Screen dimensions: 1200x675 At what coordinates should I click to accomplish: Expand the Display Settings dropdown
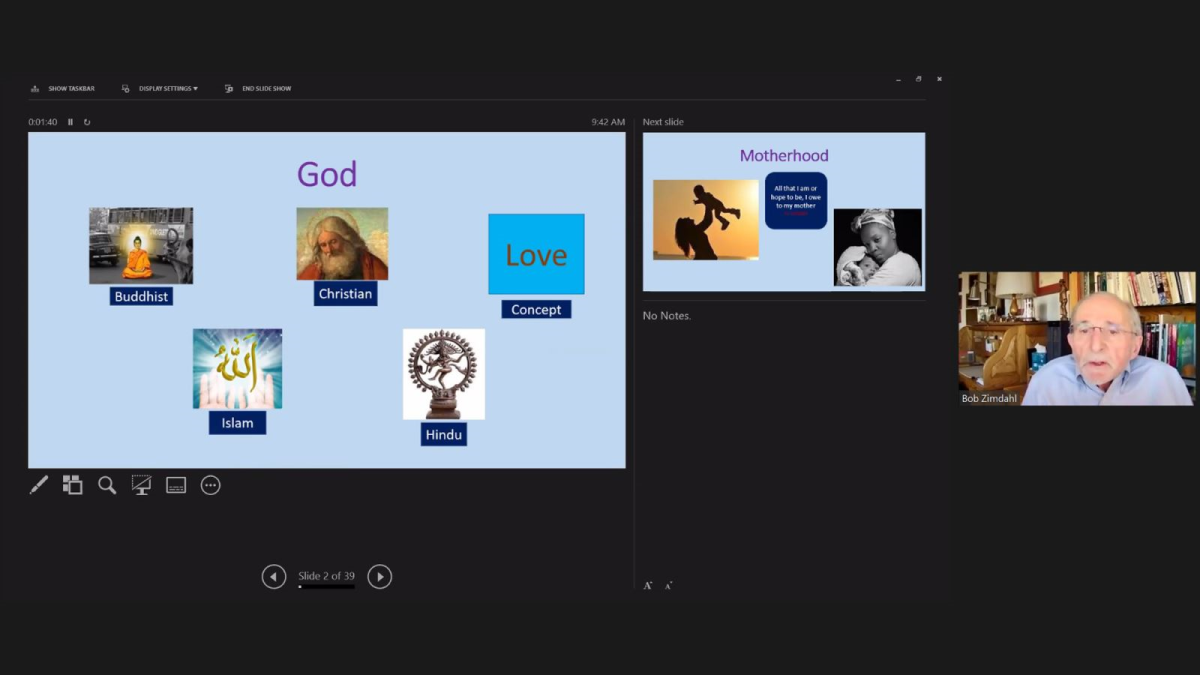pos(160,89)
